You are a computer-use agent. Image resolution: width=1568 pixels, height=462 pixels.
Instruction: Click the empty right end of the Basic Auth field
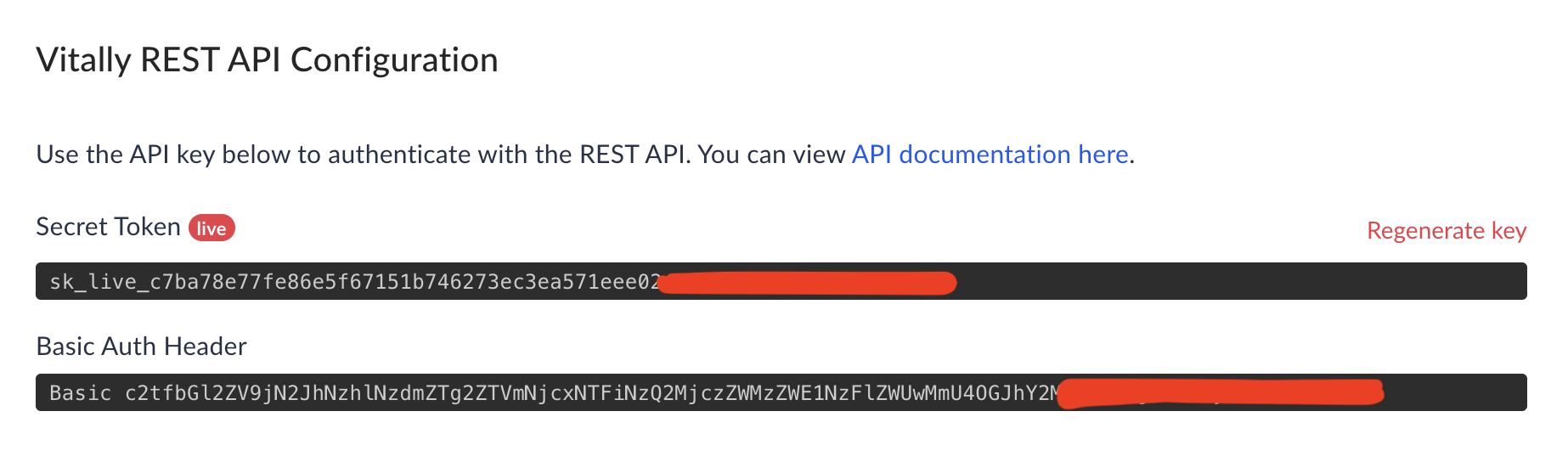point(1461,393)
